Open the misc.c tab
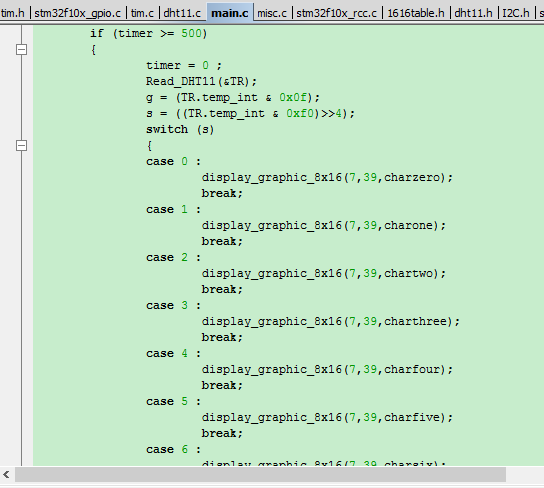This screenshot has width=544, height=488. pos(272,13)
